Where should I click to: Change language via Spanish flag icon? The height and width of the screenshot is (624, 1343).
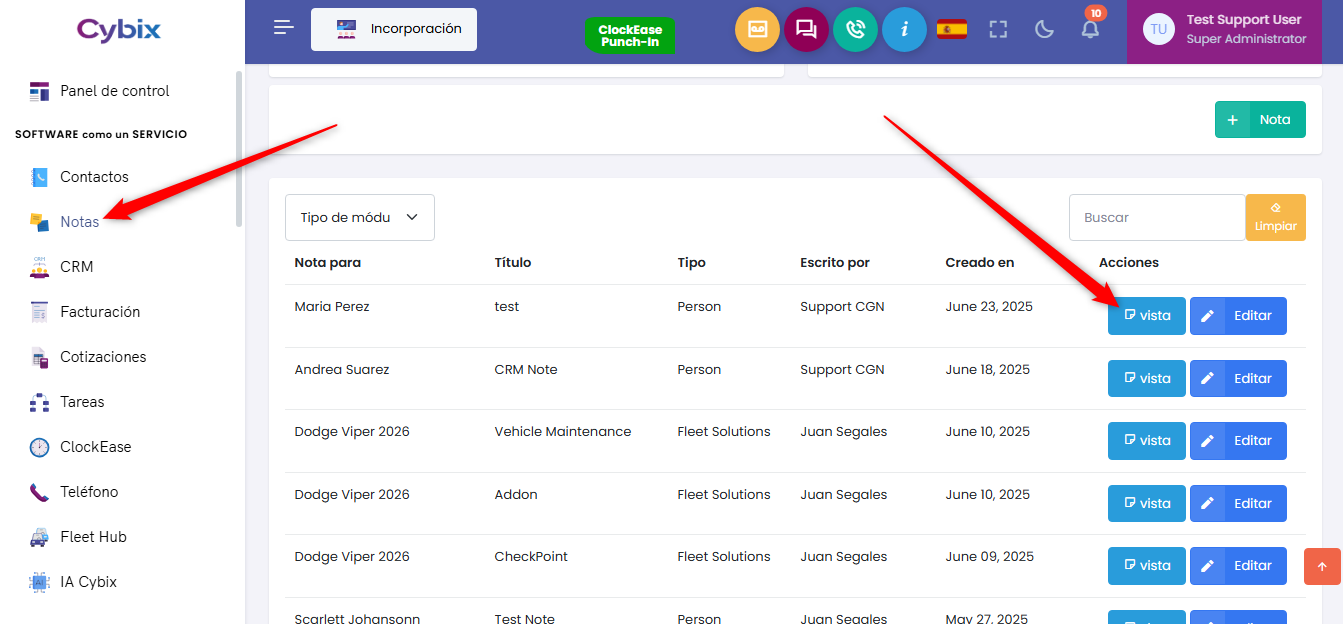[952, 29]
